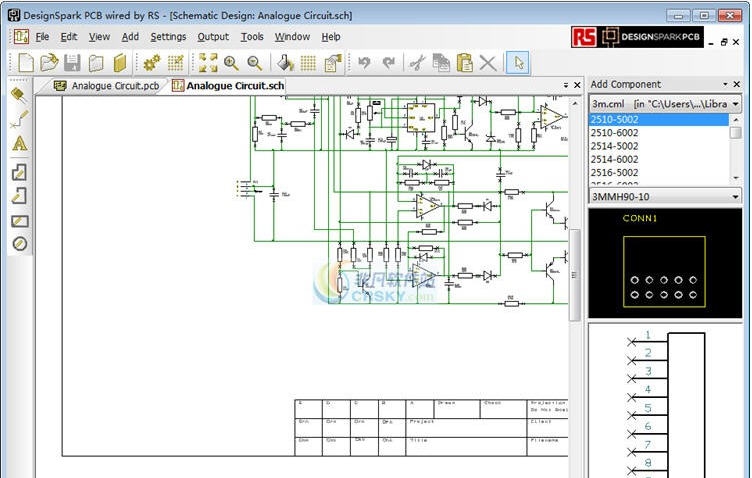This screenshot has height=478, width=752.
Task: Click the CONN1 footprint preview
Action: [x=665, y=263]
